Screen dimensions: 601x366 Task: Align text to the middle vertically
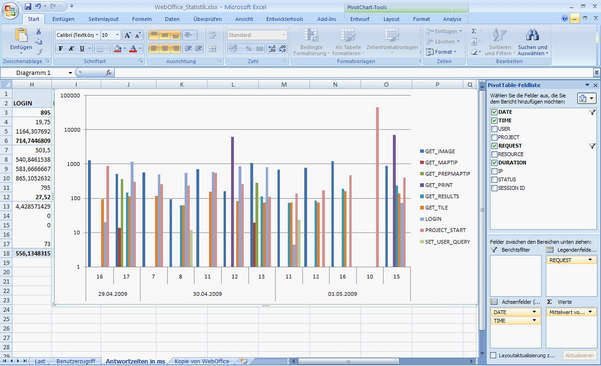click(164, 35)
